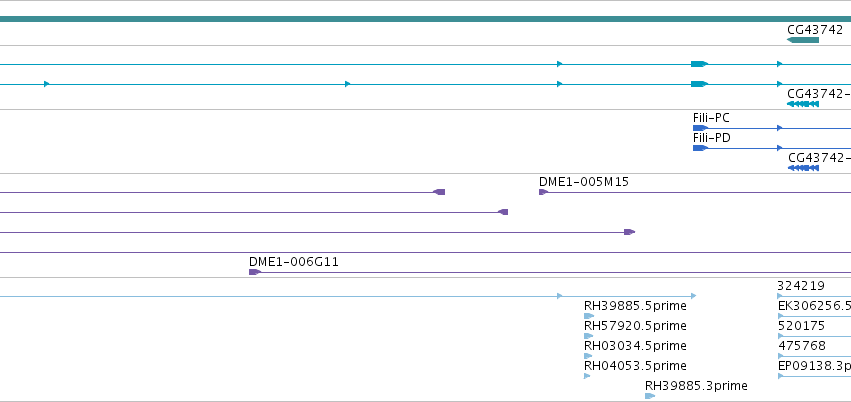Viewport: 851px width, 402px height.
Task: Click the 520175 feature label
Action: (x=801, y=326)
